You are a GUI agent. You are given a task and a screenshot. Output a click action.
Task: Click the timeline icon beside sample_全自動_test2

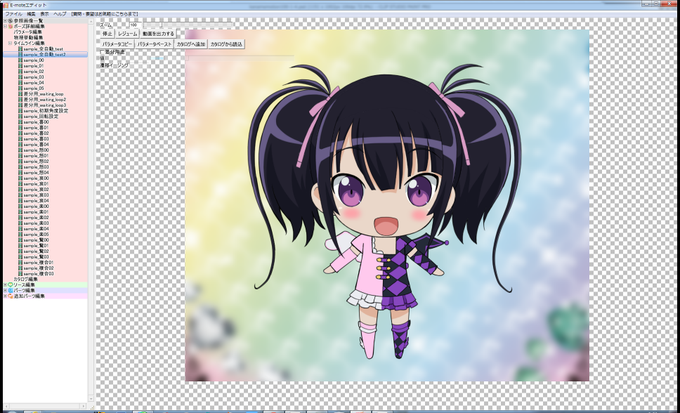20,54
